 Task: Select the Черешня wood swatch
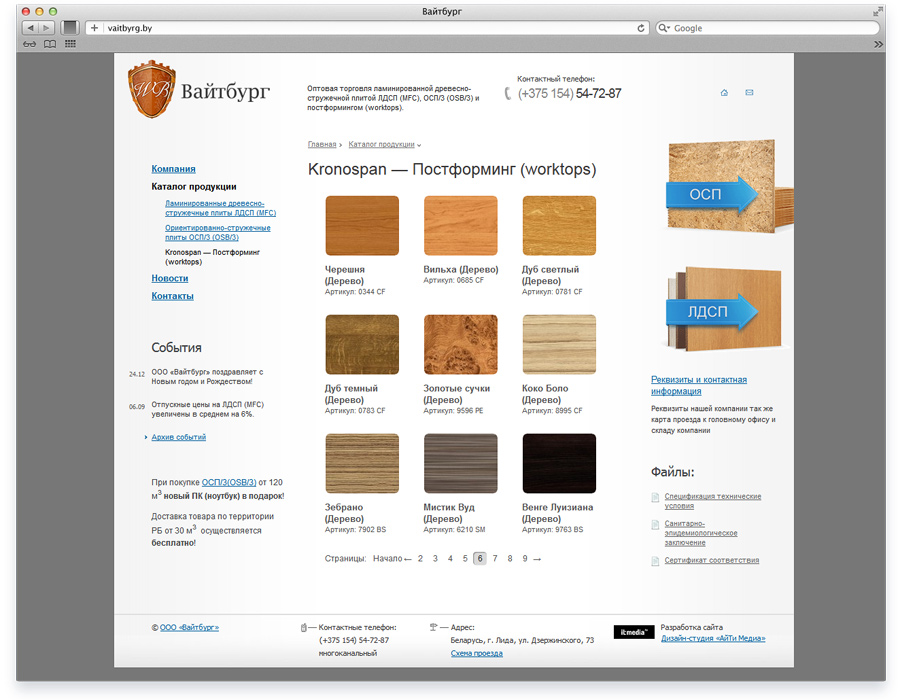(362, 225)
